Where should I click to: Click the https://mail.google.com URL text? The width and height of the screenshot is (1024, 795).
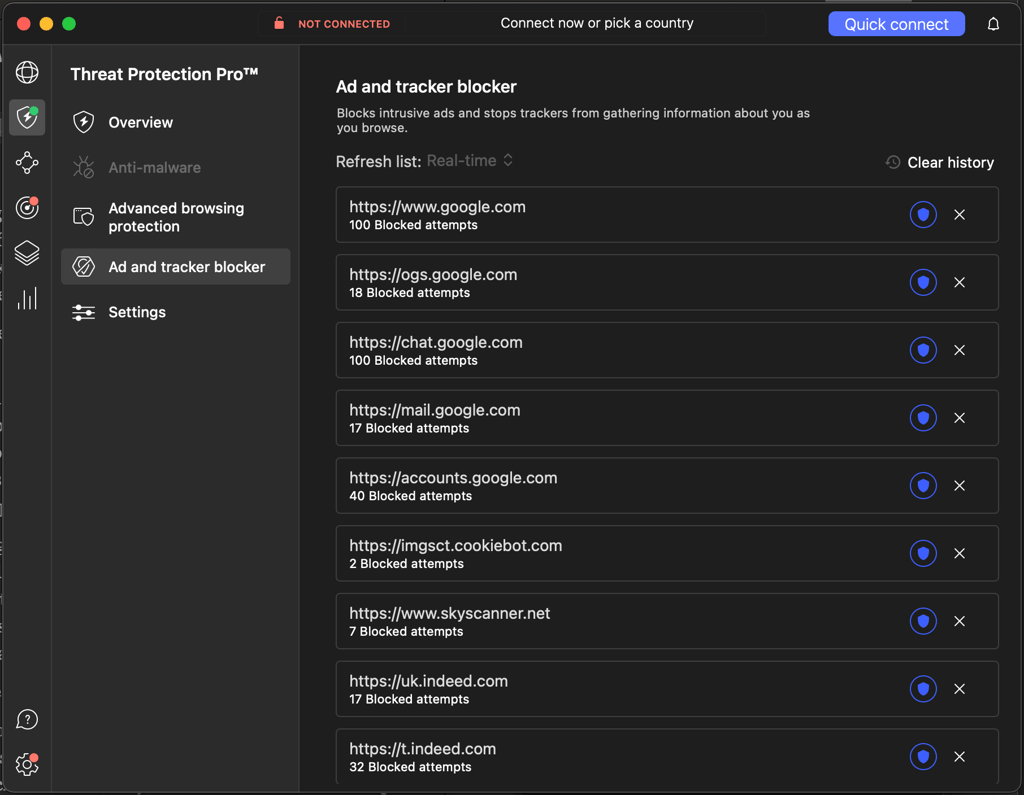pyautogui.click(x=434, y=410)
